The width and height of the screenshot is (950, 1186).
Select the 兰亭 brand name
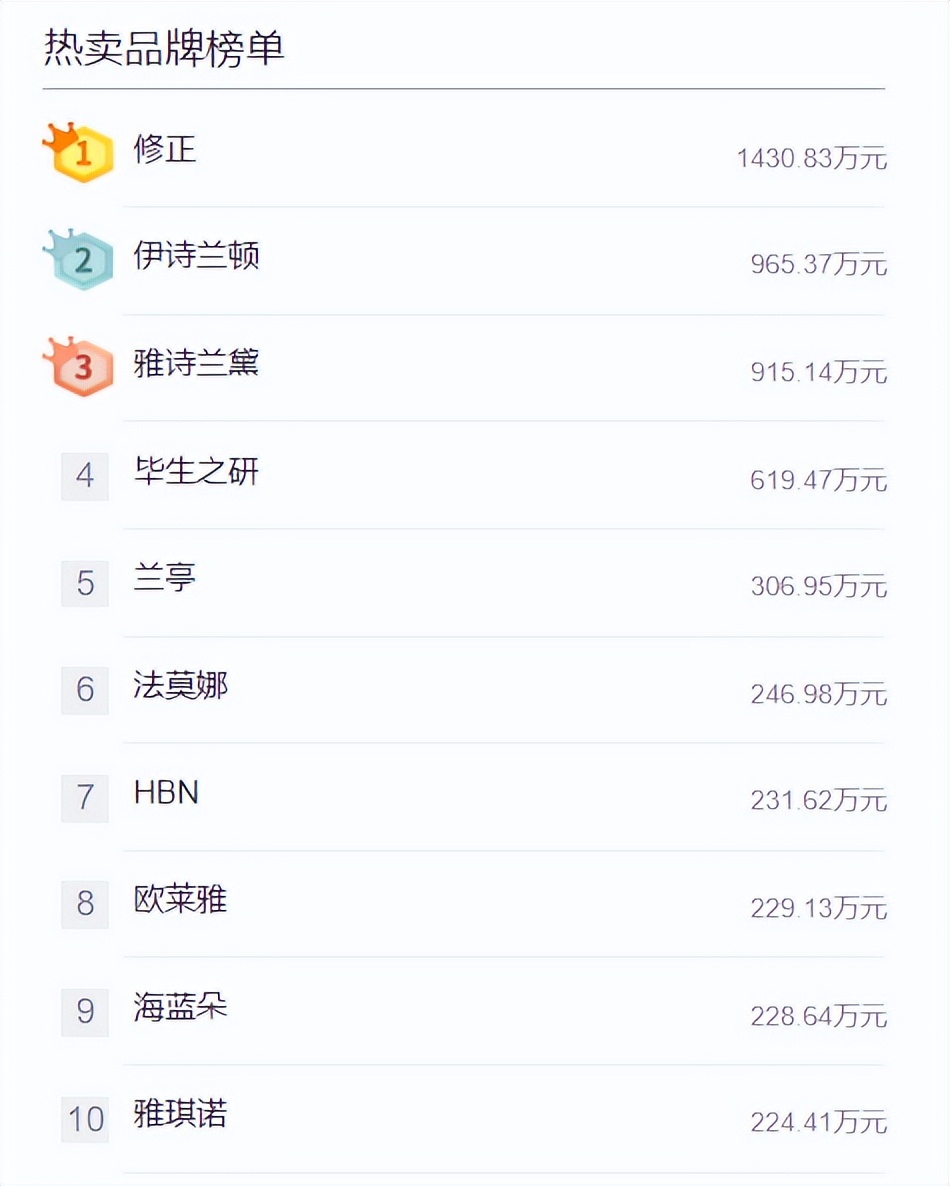[x=165, y=578]
